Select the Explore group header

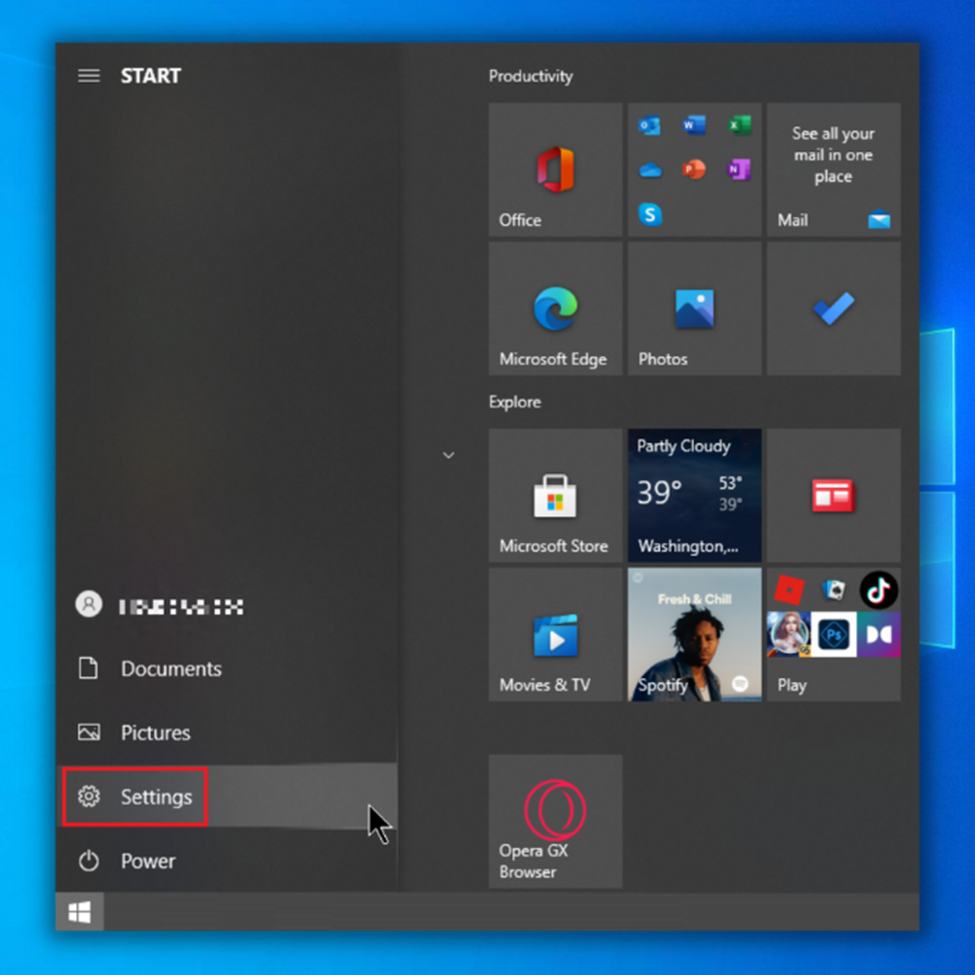pyautogui.click(x=515, y=402)
